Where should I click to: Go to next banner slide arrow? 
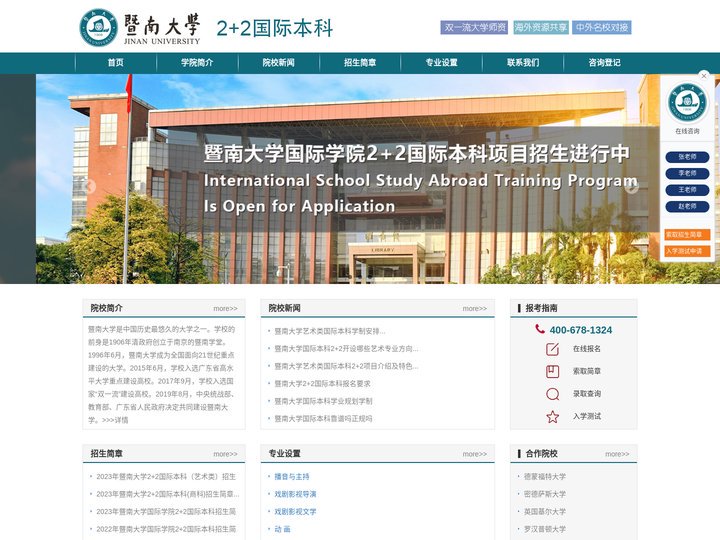click(x=633, y=187)
